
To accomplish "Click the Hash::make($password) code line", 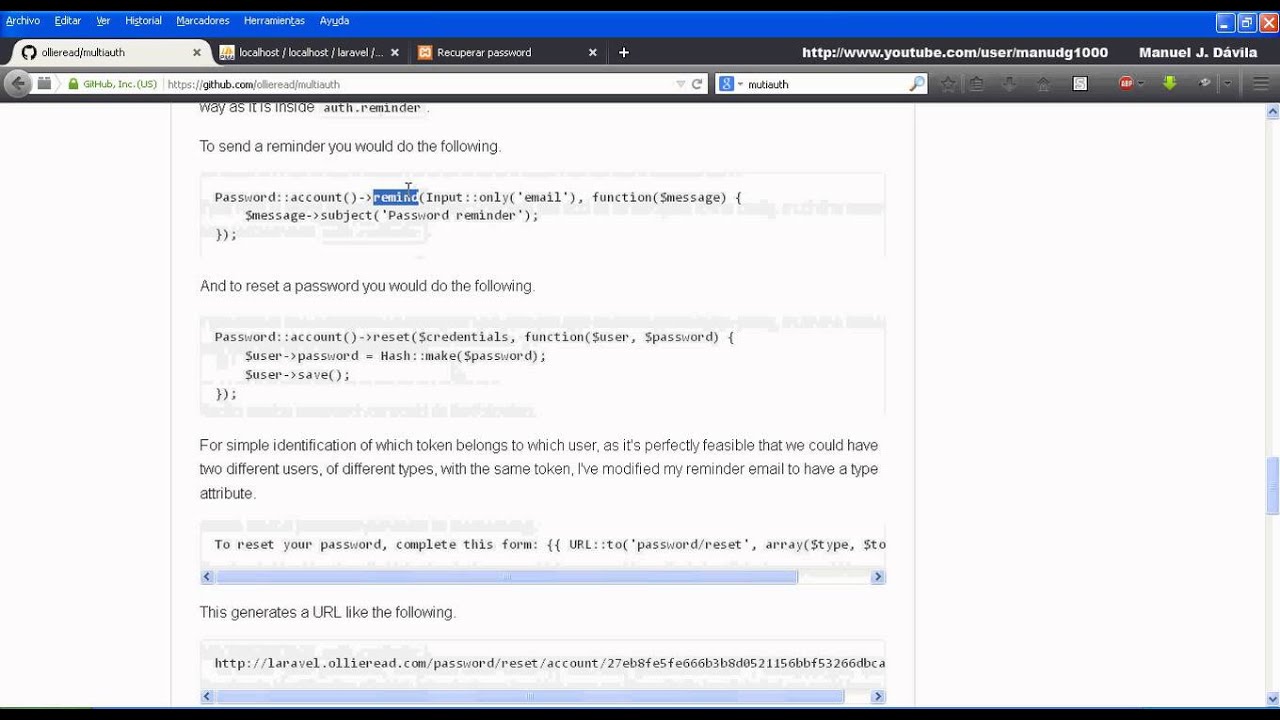I will (395, 355).
